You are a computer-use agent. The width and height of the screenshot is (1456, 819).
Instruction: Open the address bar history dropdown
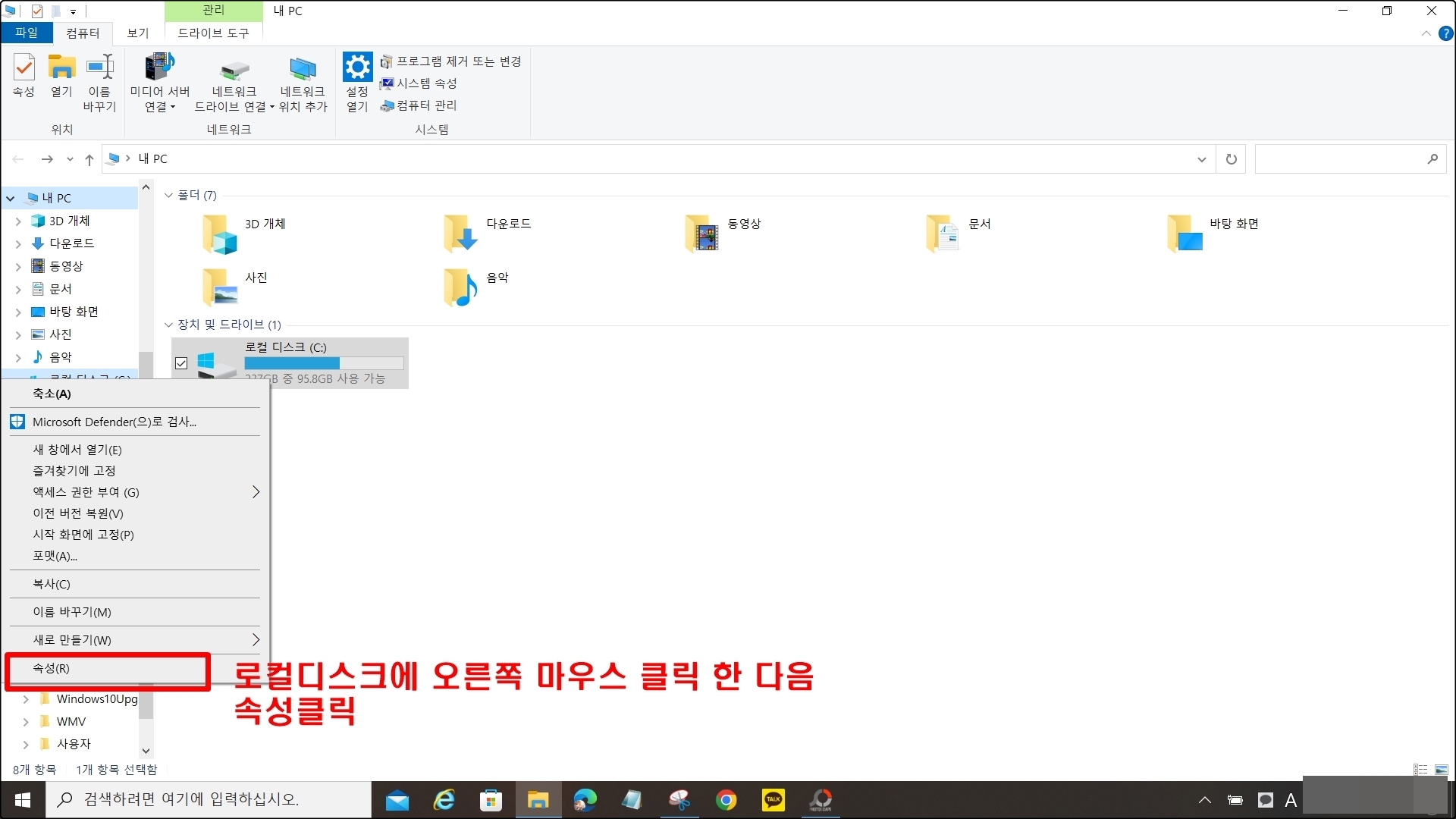coord(1201,159)
